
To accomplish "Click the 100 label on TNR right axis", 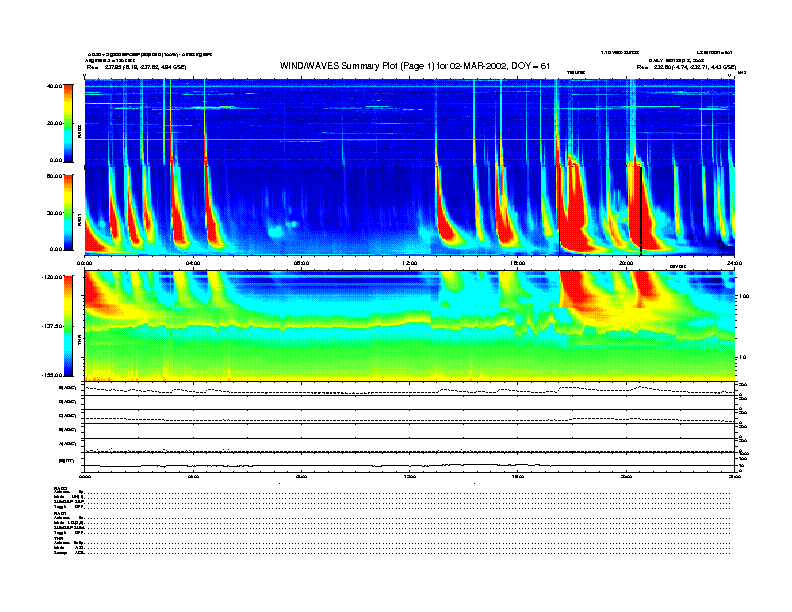I will (x=745, y=296).
